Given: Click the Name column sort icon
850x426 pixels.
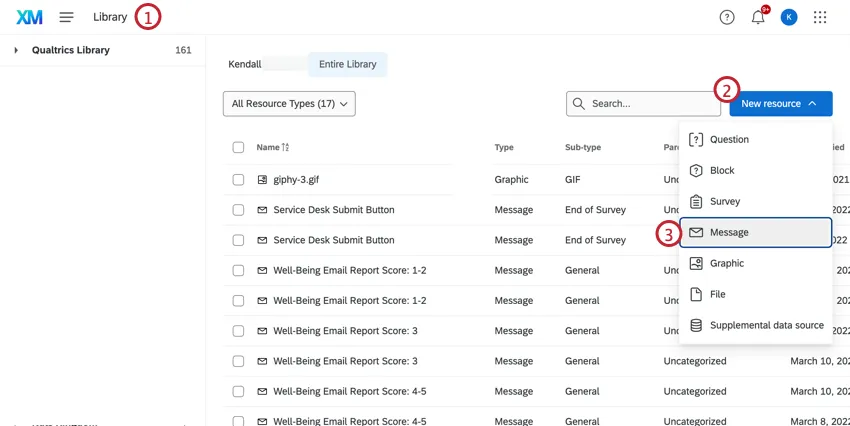Looking at the screenshot, I should [286, 147].
